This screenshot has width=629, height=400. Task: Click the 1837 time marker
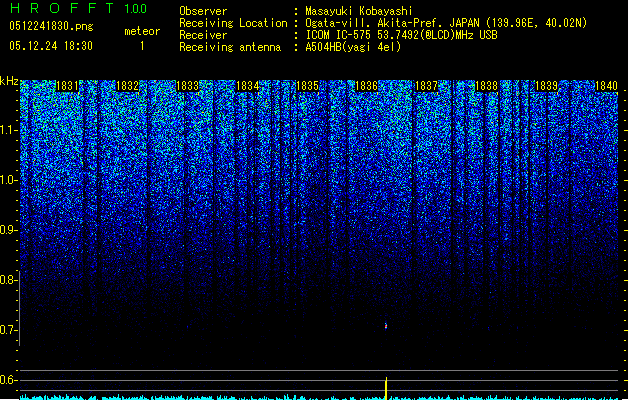[426, 86]
